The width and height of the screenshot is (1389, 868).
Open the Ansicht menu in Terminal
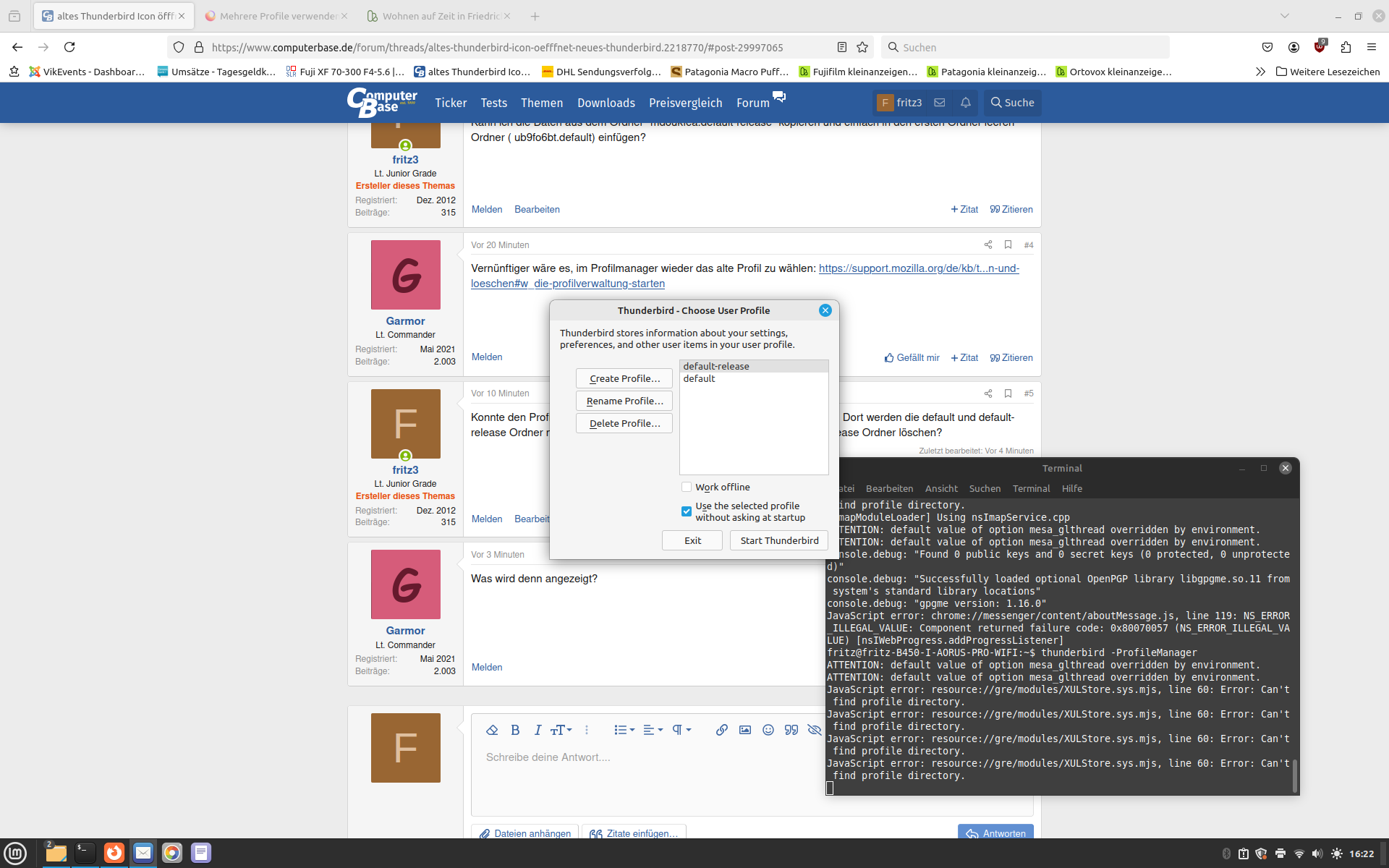click(x=940, y=488)
